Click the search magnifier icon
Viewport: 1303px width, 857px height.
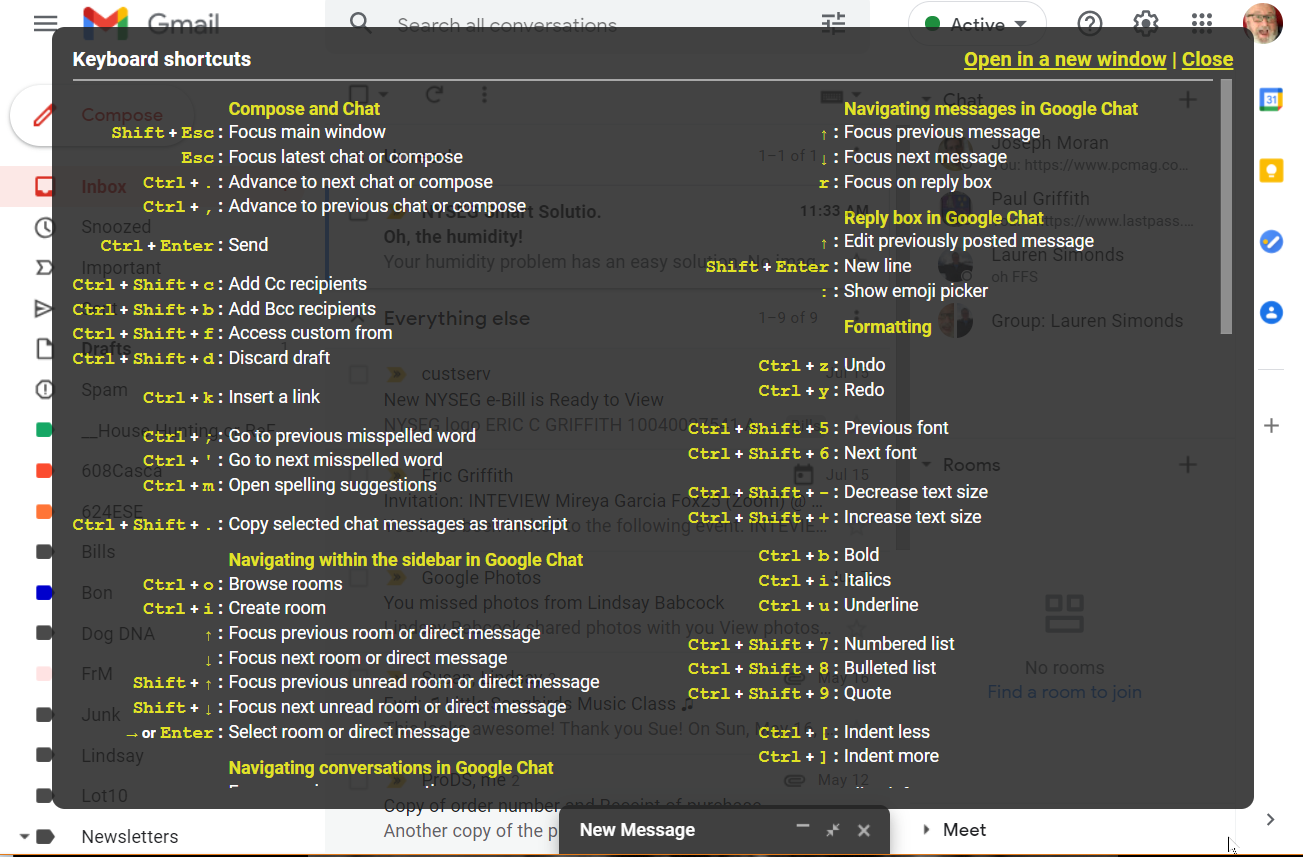tap(360, 23)
